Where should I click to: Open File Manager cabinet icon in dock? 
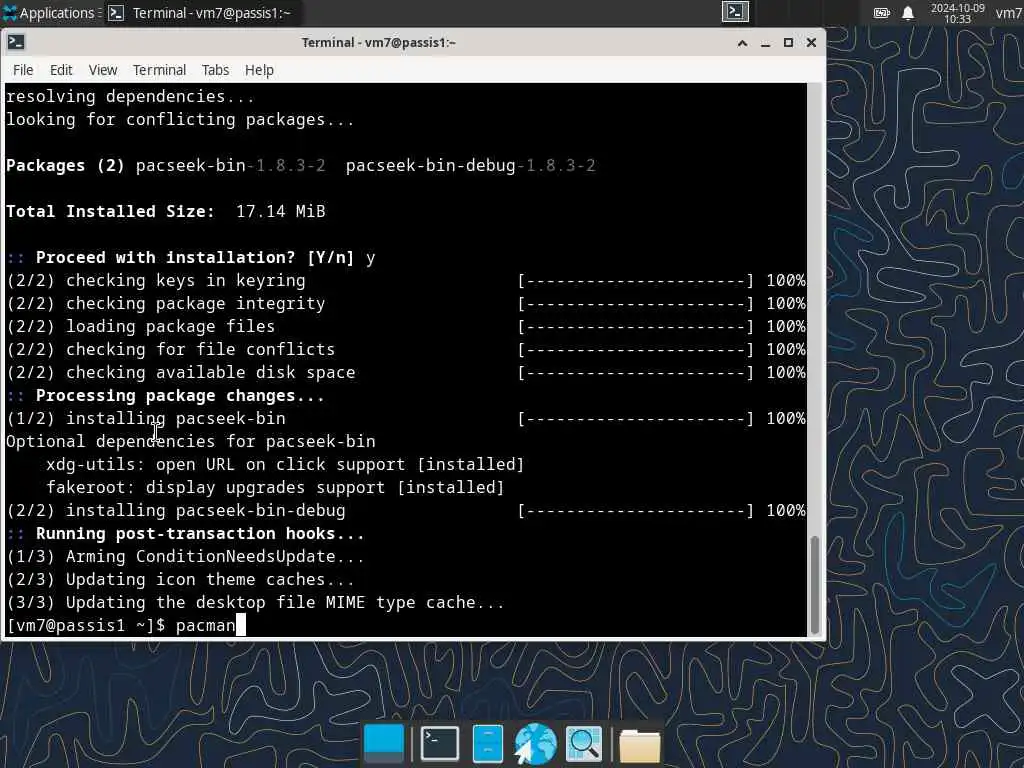[x=487, y=743]
